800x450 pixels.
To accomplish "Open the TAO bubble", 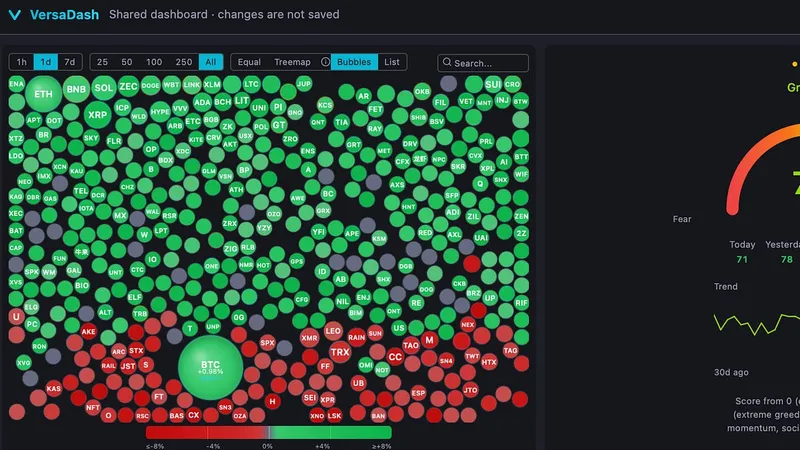I will (x=411, y=345).
